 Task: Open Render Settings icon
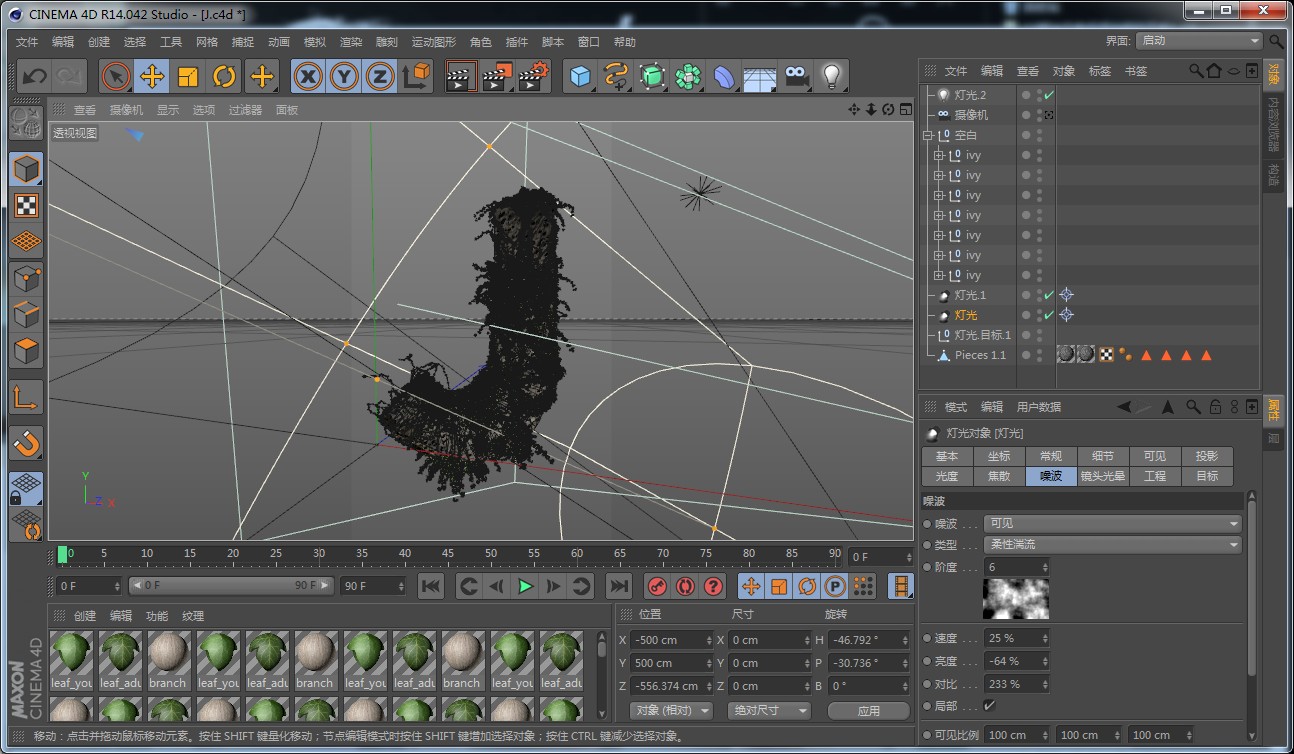pyautogui.click(x=534, y=76)
